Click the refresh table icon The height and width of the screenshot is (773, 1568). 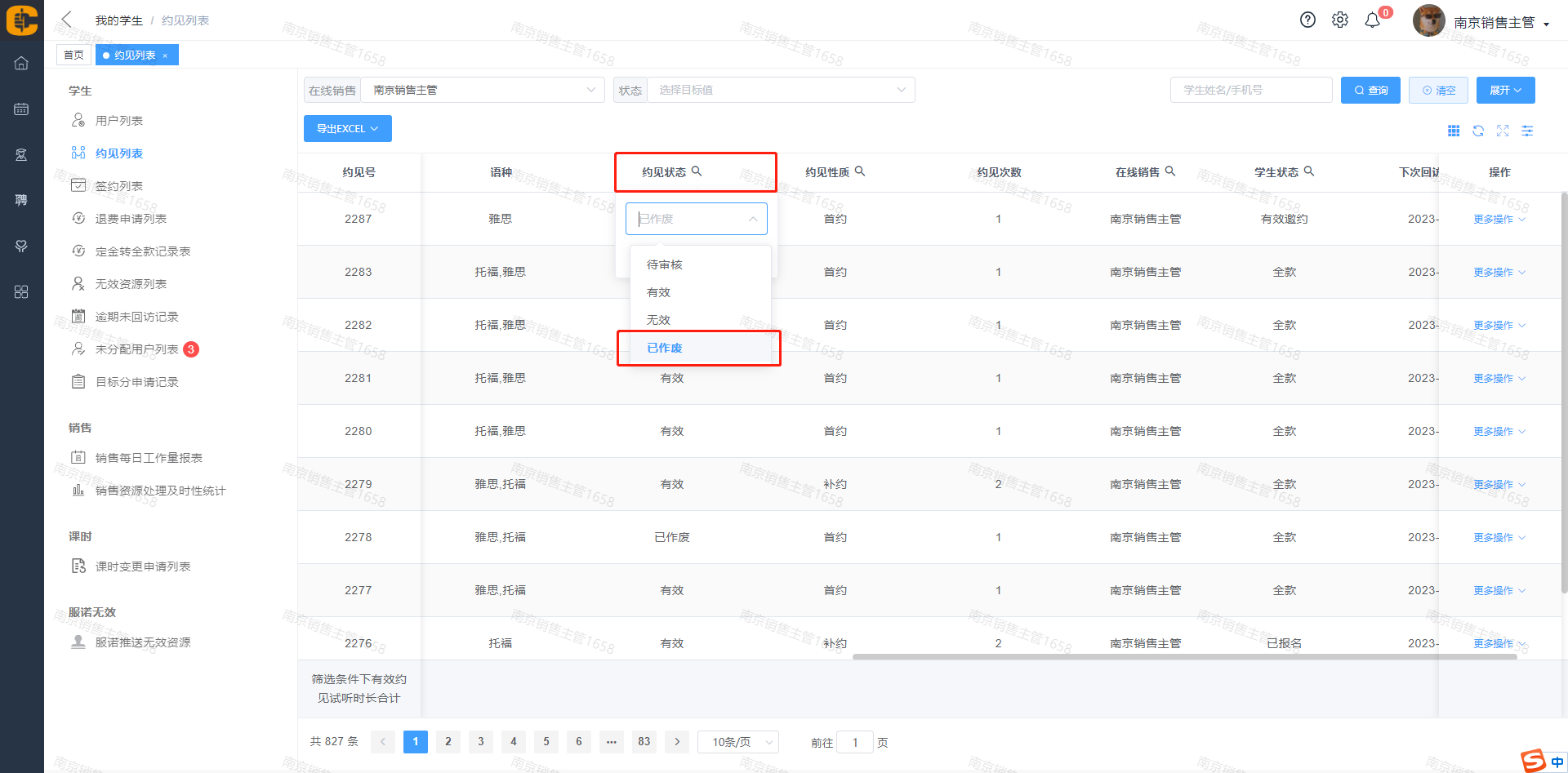pos(1478,131)
